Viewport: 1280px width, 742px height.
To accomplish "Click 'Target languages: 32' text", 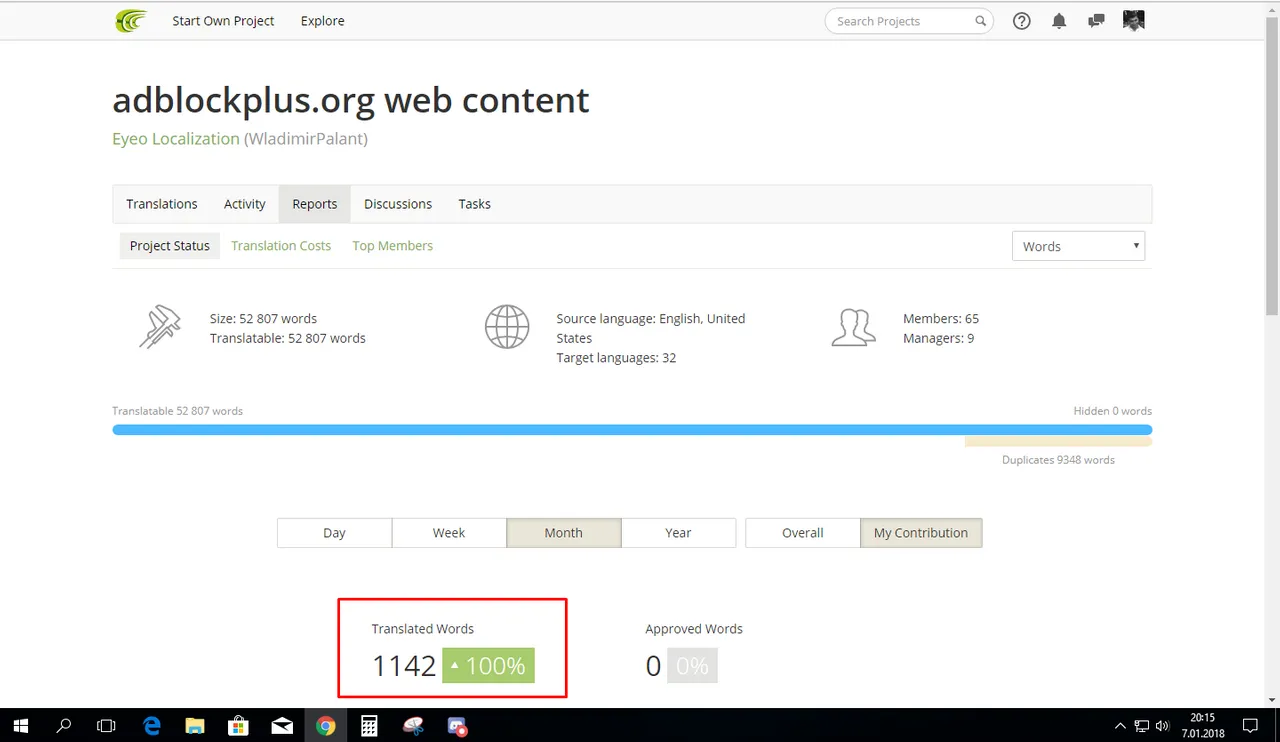I will tap(616, 358).
